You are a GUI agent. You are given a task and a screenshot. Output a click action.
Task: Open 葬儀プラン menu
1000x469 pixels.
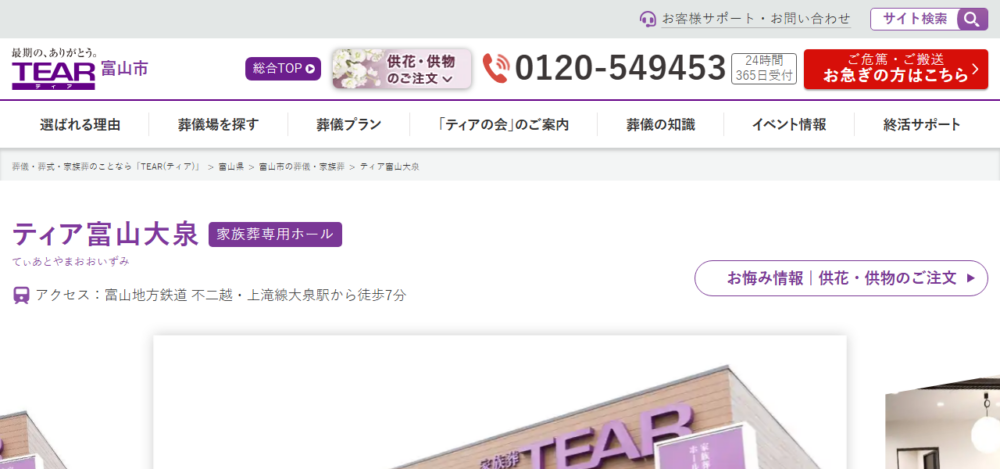tap(348, 124)
